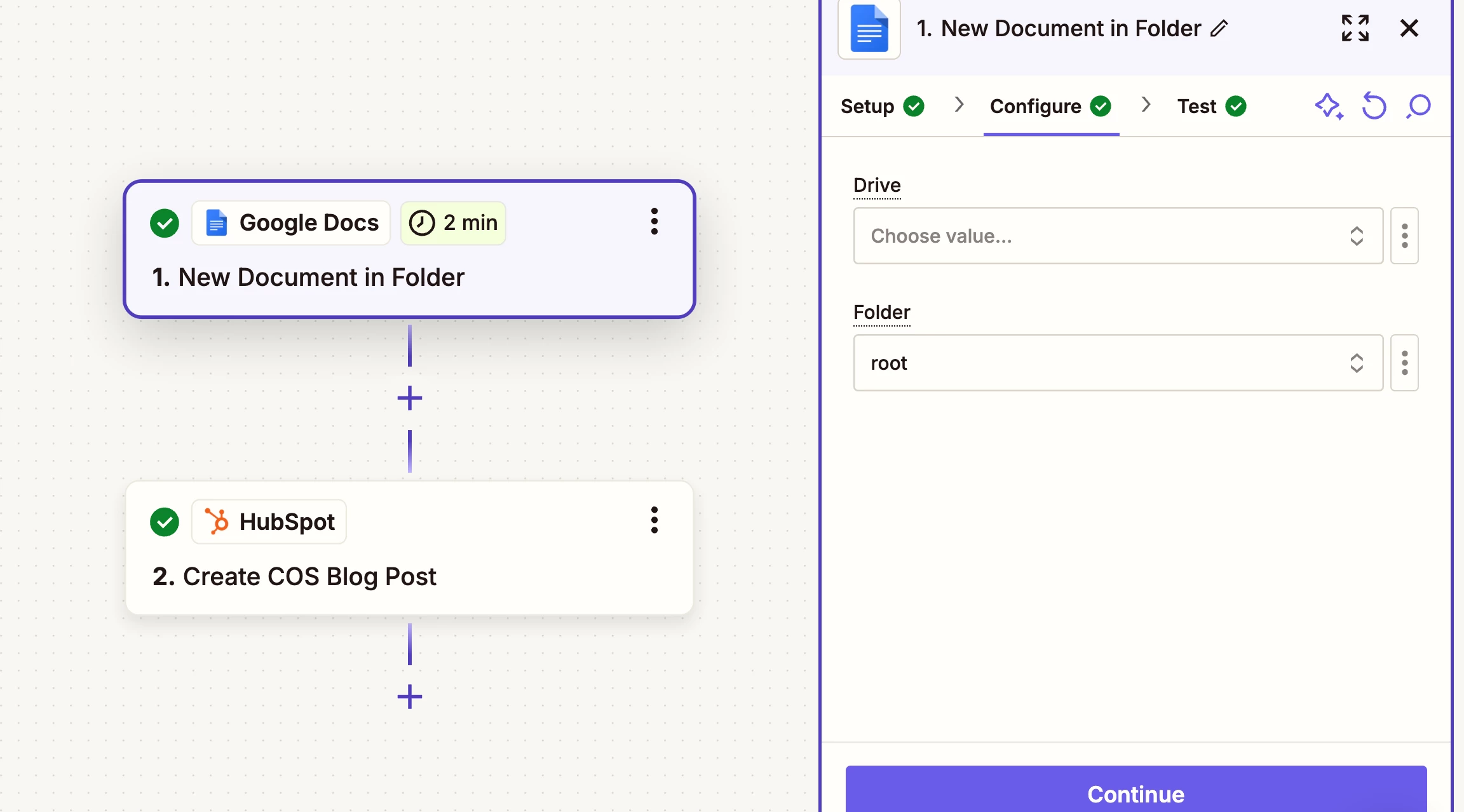Click the HubSpot app badge
Viewport: 1464px width, 812px height.
coord(269,522)
